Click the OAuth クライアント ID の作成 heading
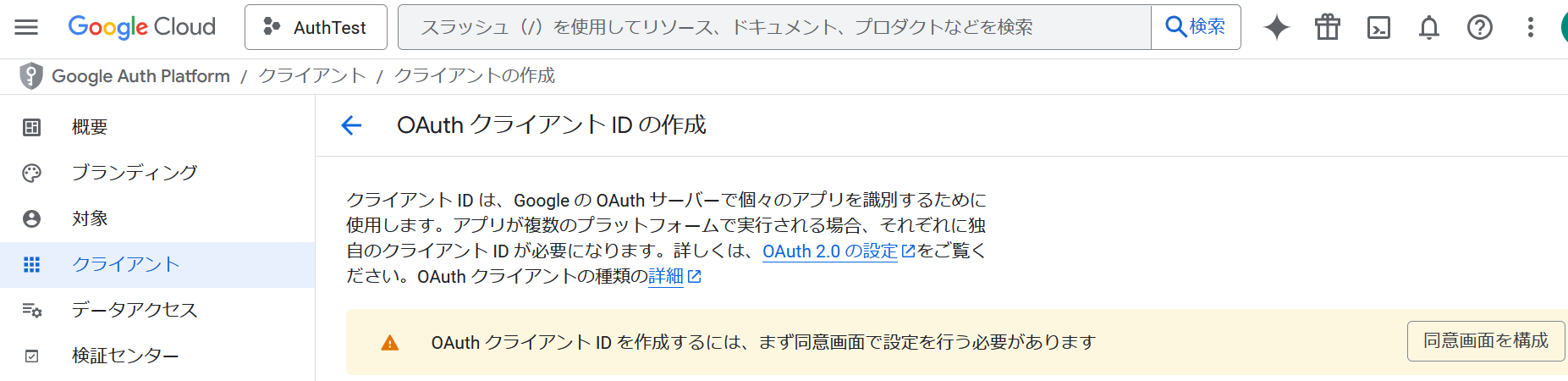 [x=551, y=125]
